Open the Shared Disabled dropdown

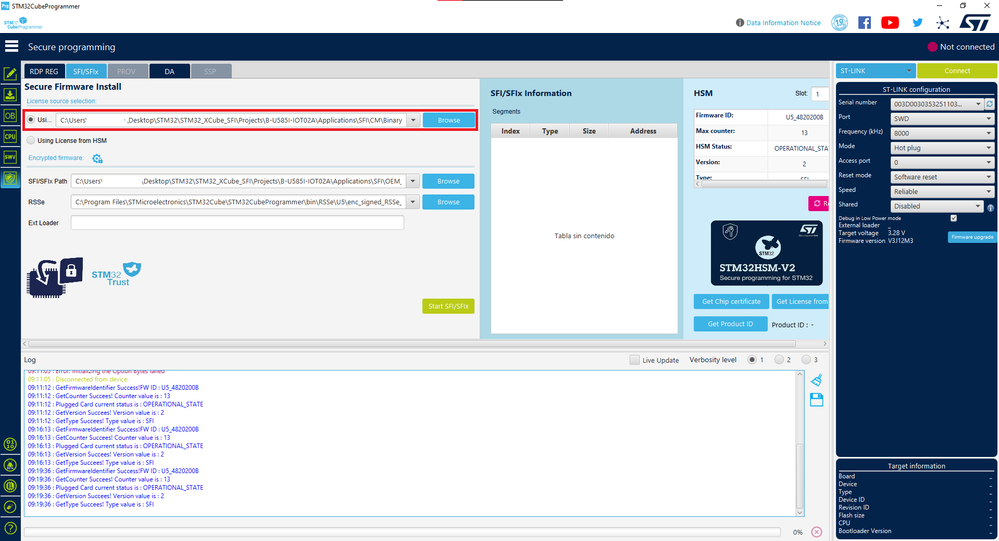click(x=937, y=206)
